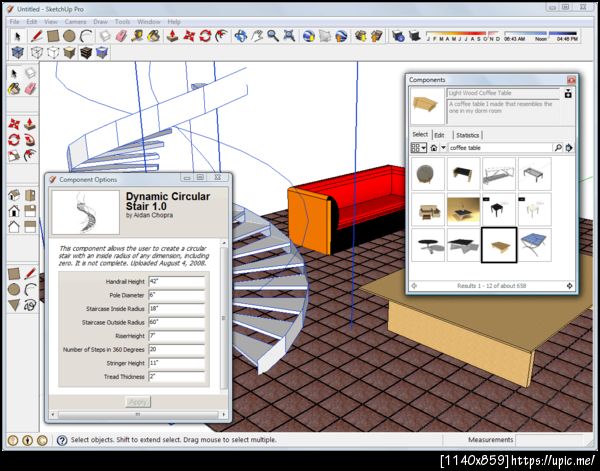Switch to Edit tab in Components

[x=439, y=135]
